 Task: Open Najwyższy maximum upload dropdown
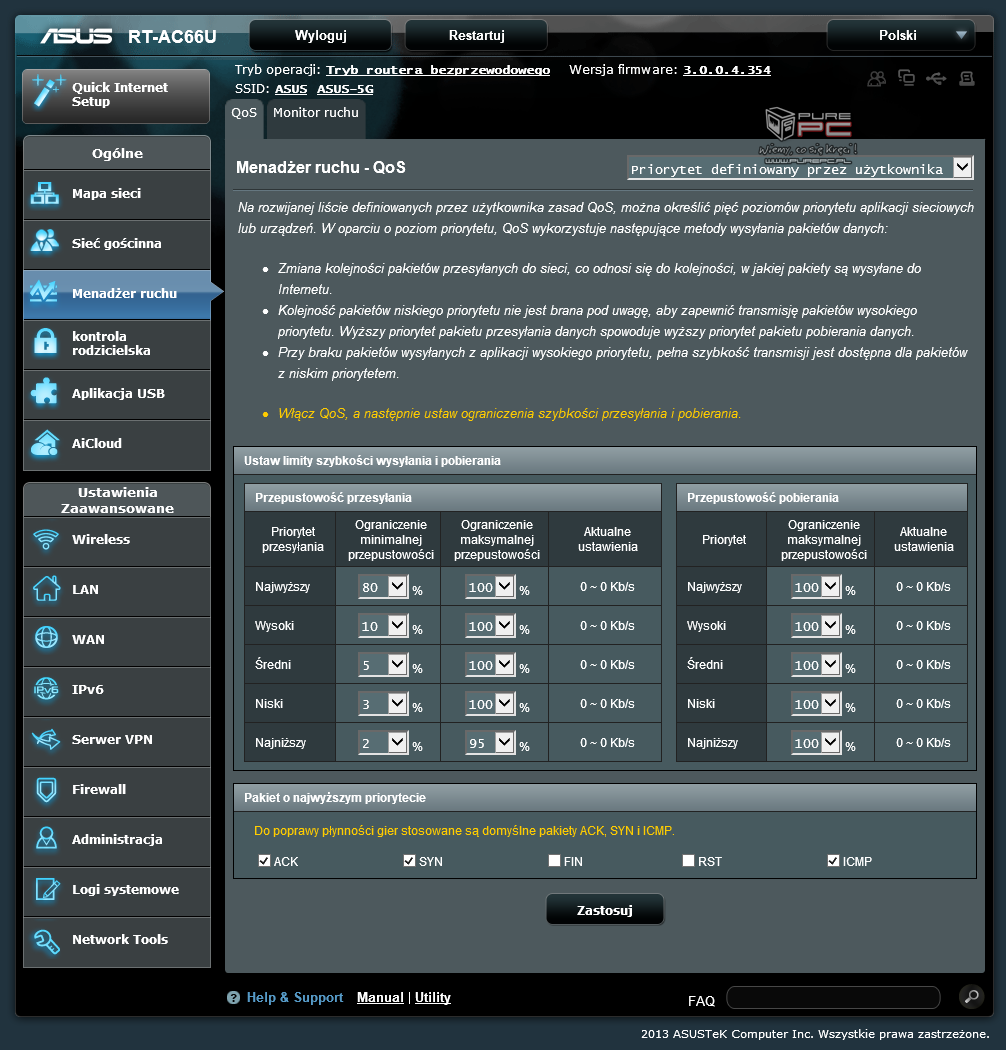(x=490, y=587)
